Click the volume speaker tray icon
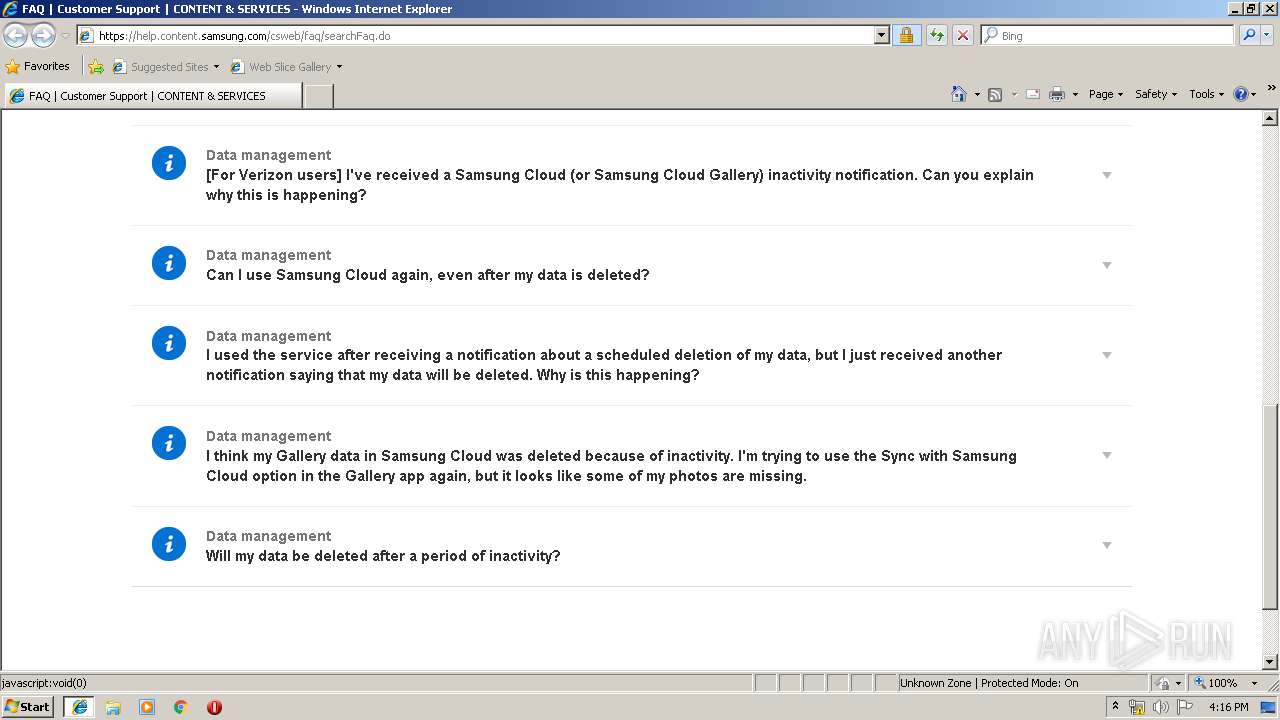Screen dimensions: 1280x720 [x=1160, y=707]
